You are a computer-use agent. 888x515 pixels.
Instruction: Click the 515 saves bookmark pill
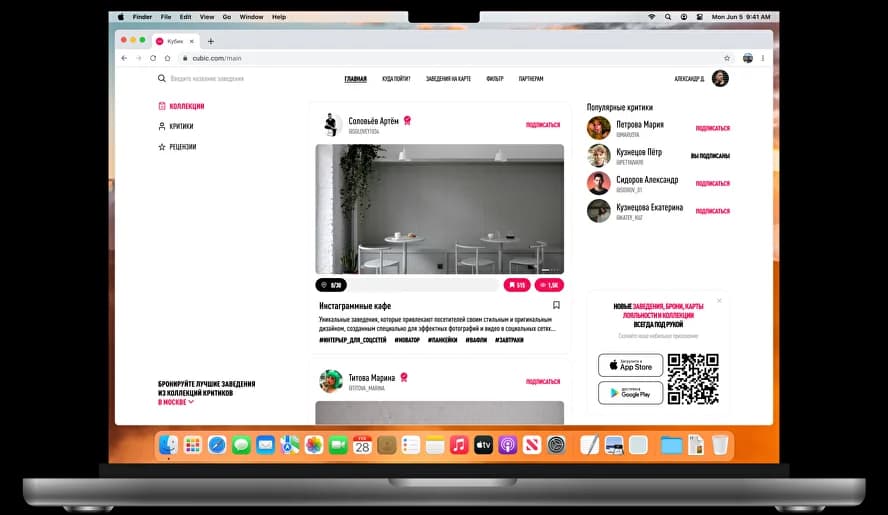point(516,285)
